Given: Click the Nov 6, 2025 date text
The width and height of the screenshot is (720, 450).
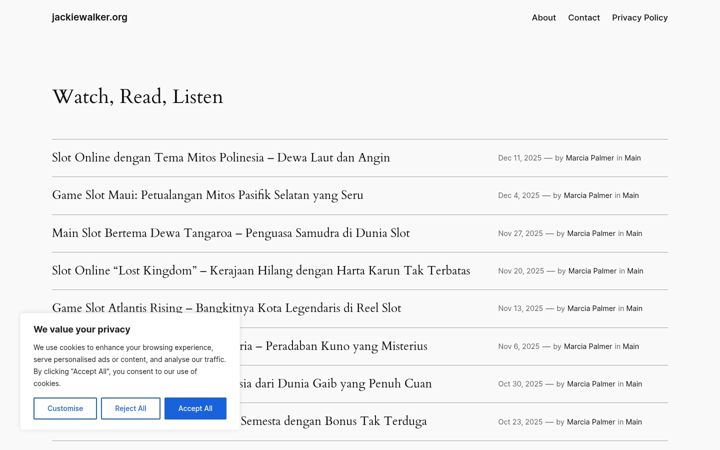Looking at the screenshot, I should (519, 346).
